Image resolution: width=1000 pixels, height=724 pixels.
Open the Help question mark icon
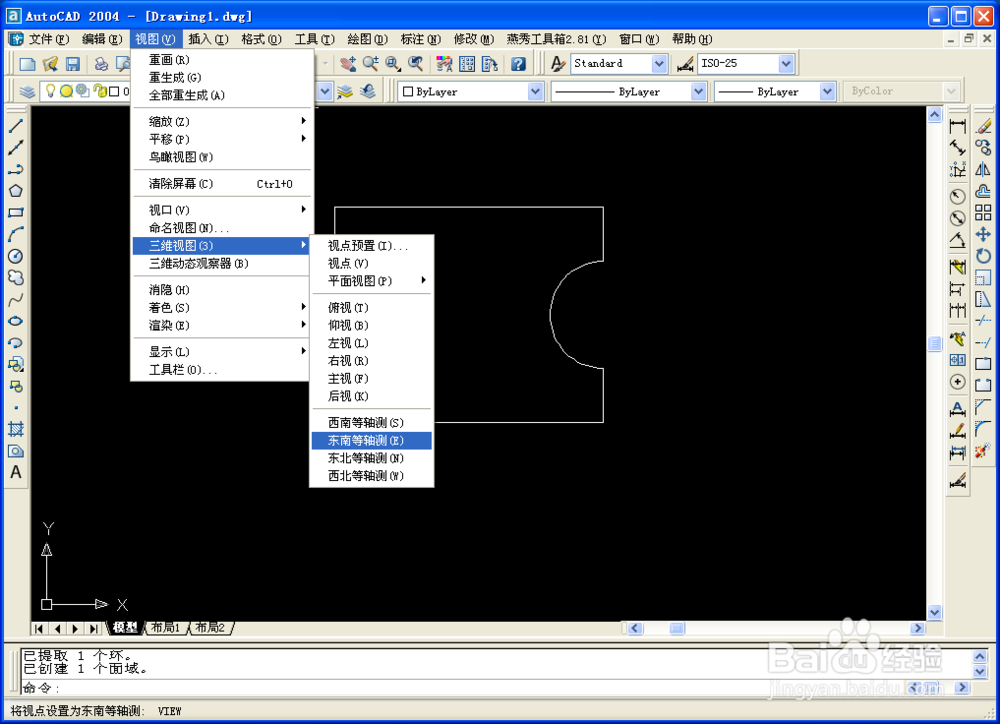coord(518,64)
